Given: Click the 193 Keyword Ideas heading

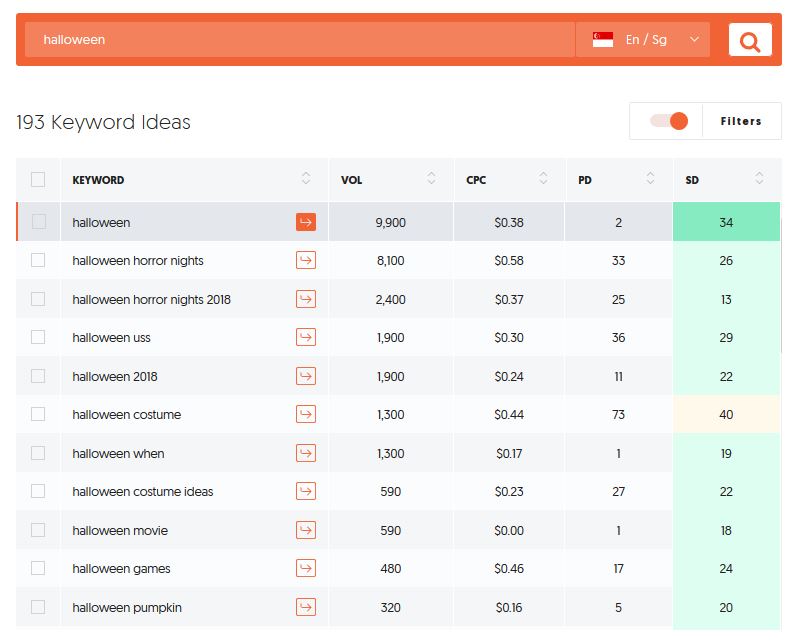Looking at the screenshot, I should 103,122.
